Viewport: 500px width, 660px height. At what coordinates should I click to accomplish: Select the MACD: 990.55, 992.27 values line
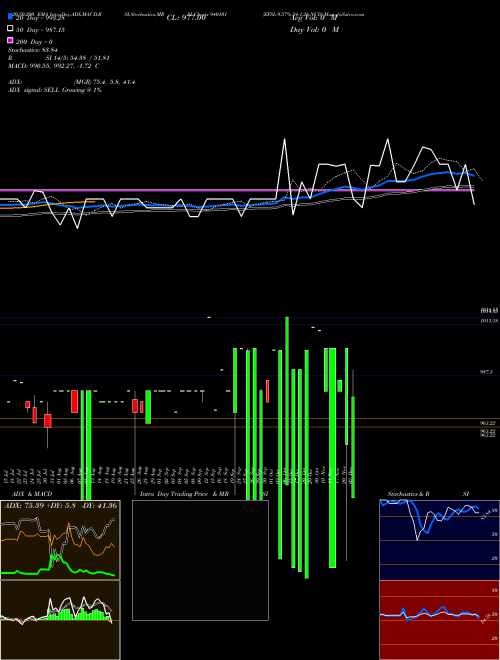click(x=53, y=66)
